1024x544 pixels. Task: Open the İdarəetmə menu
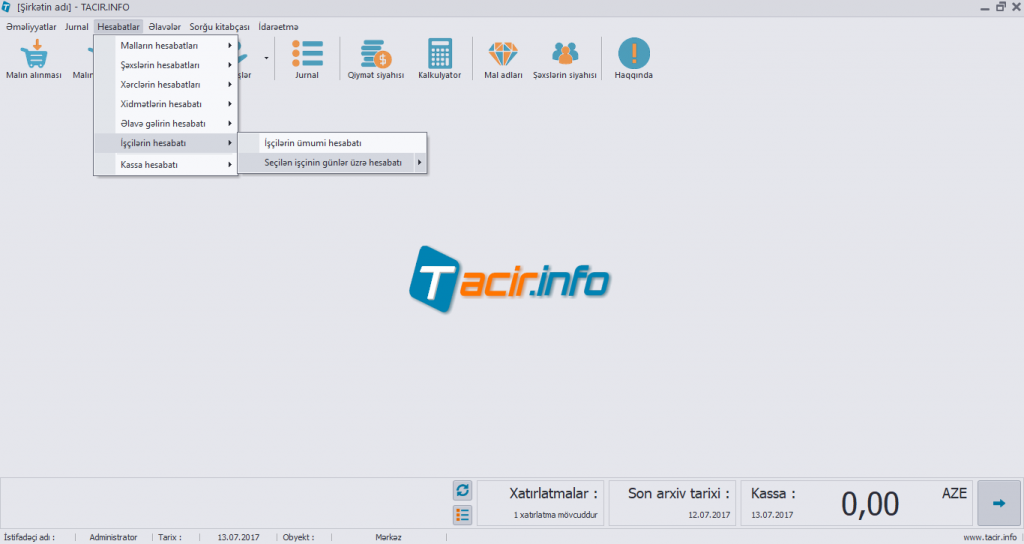pyautogui.click(x=278, y=26)
